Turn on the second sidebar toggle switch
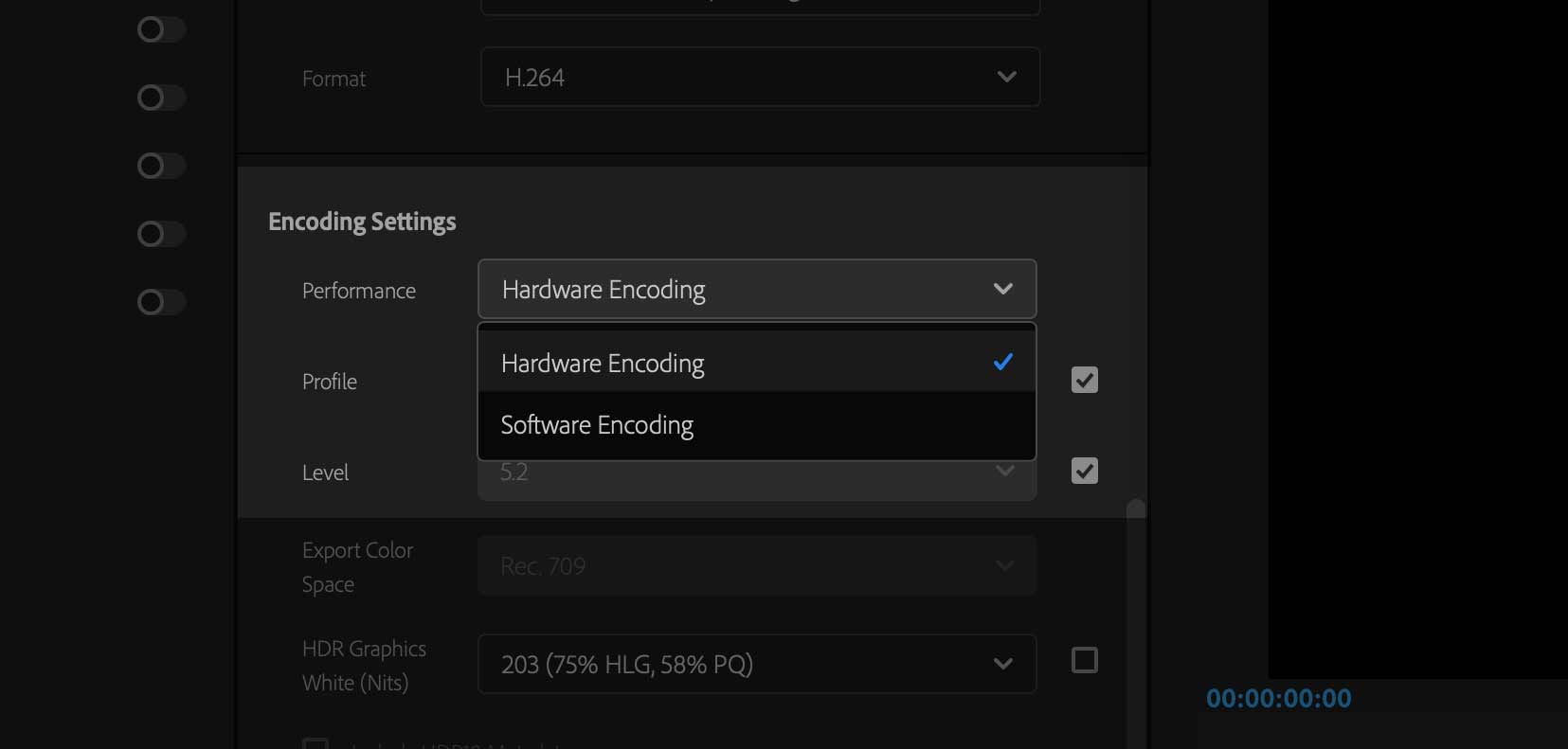Screen dimensions: 1568x749 (160, 98)
